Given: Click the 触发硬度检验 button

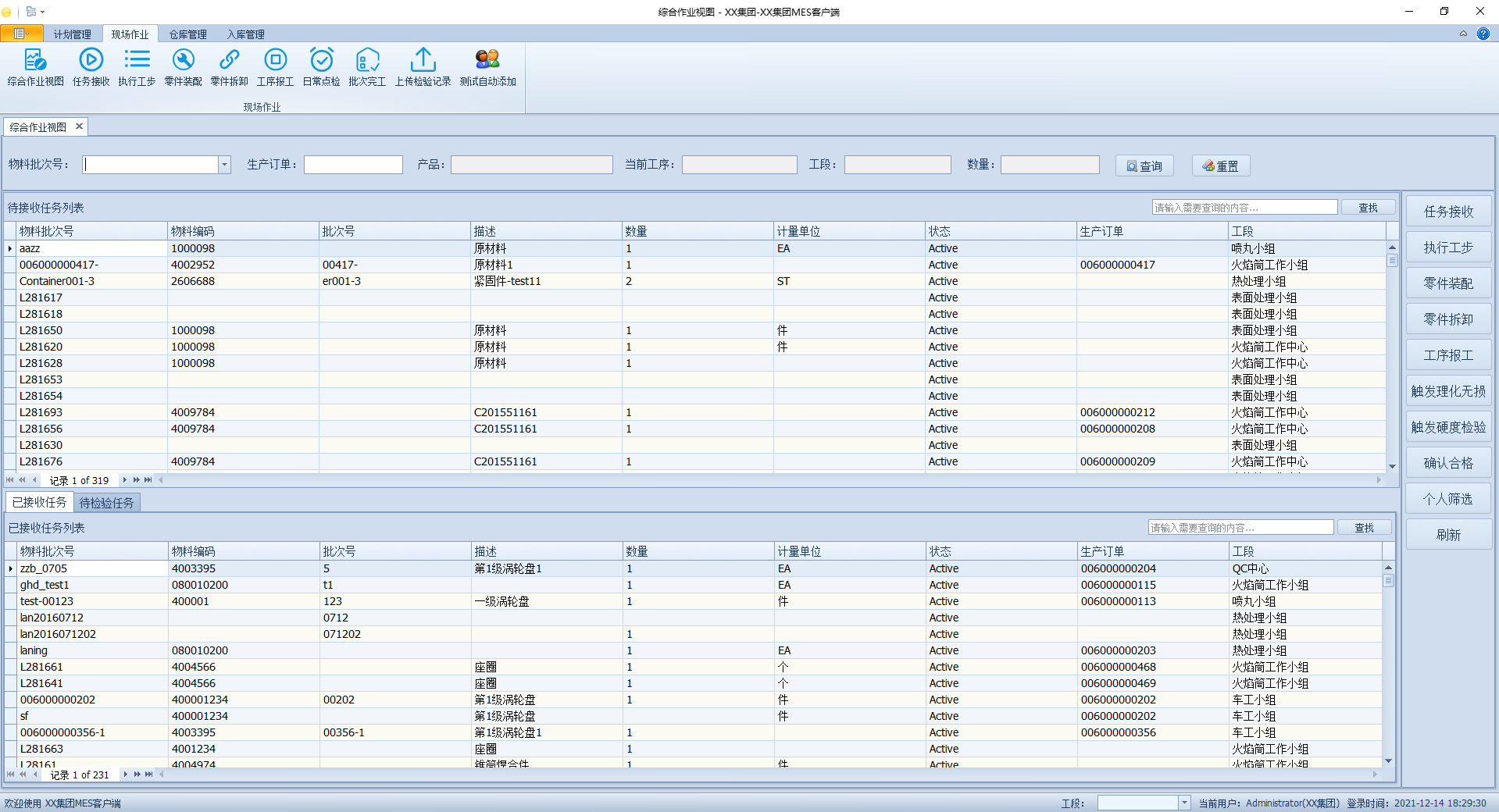Looking at the screenshot, I should point(1448,427).
